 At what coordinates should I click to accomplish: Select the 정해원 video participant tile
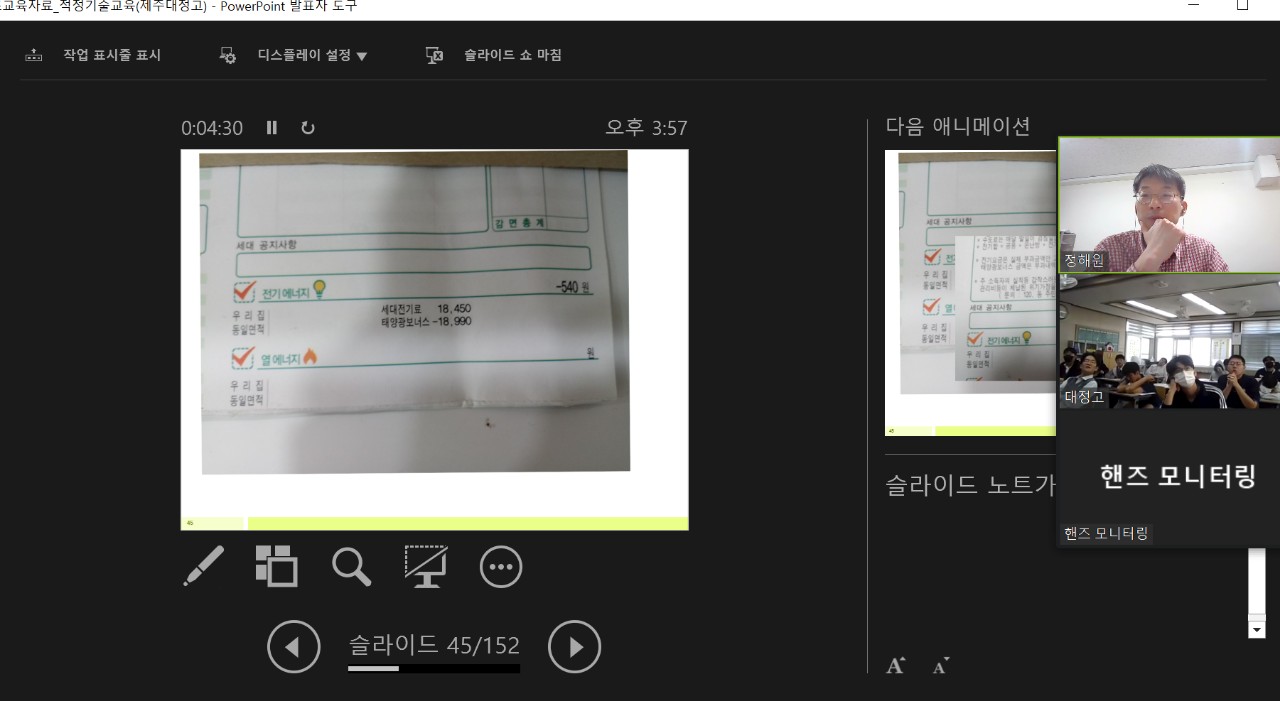[x=1168, y=205]
